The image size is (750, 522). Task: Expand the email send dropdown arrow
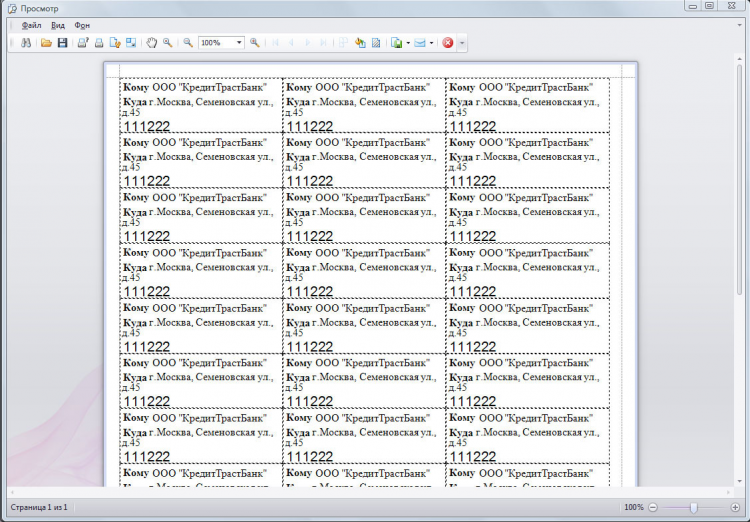(431, 43)
